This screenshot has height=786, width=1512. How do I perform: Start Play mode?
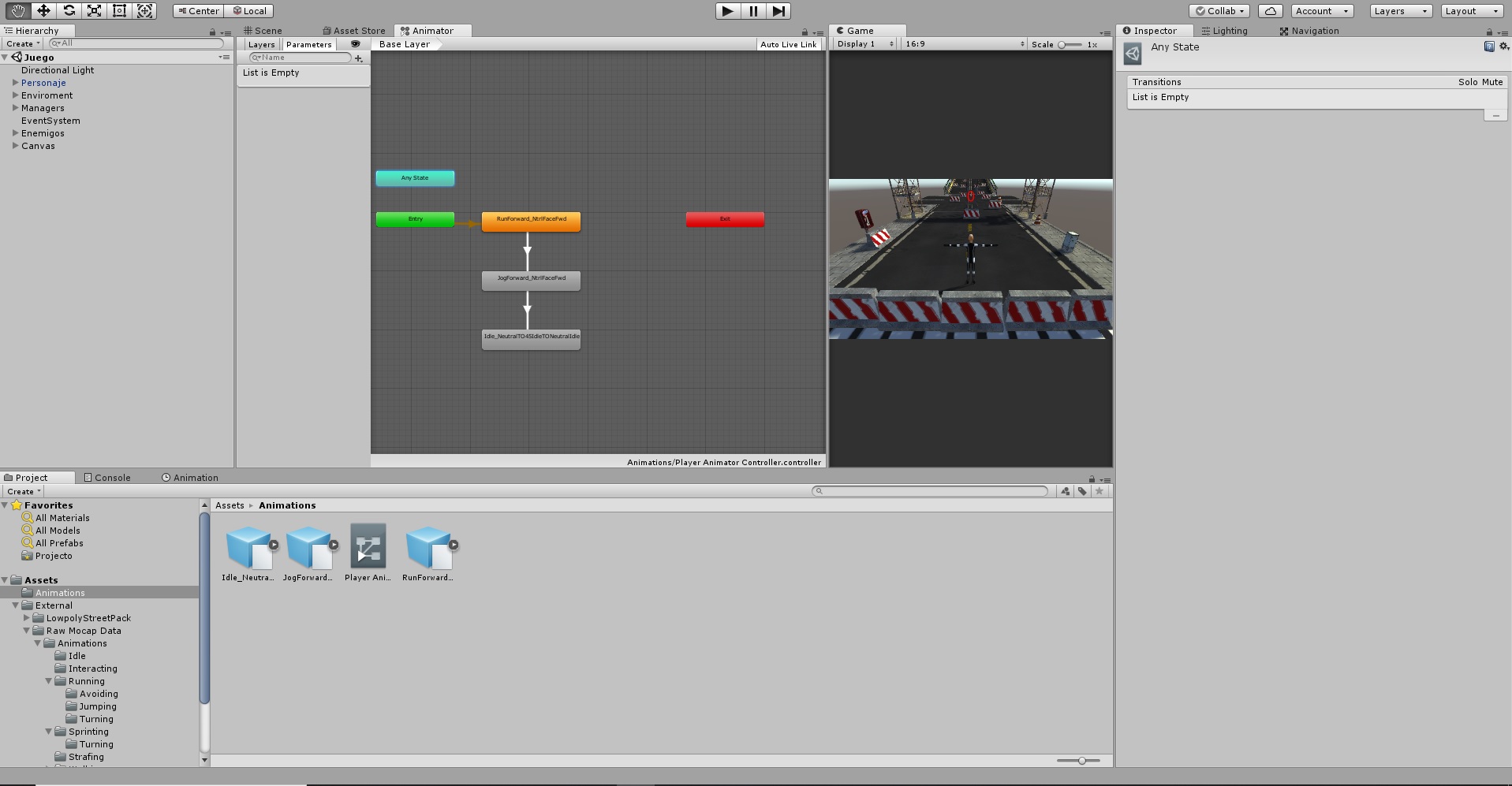point(727,11)
